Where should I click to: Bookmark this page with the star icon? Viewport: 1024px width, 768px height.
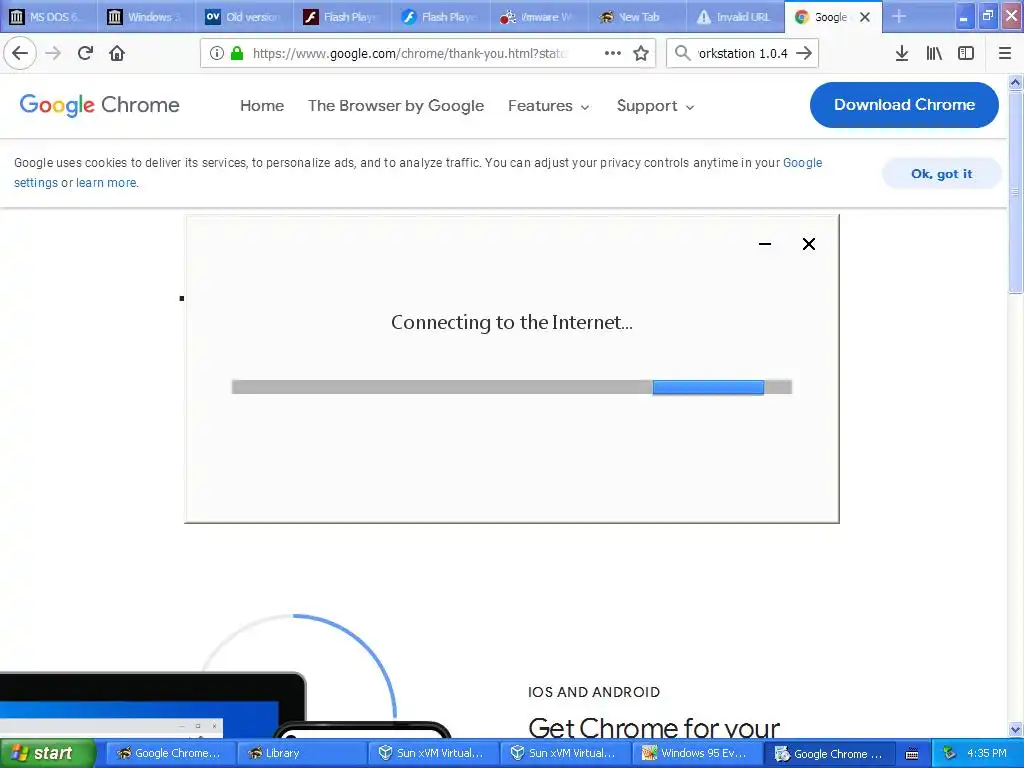(641, 54)
